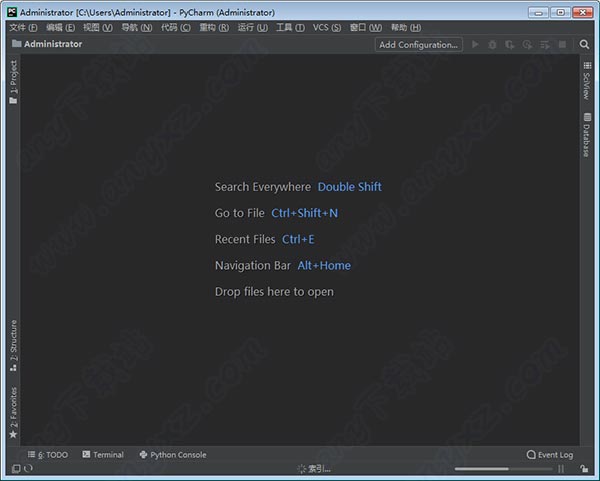Click the Double Shift shortcut text

(x=349, y=187)
